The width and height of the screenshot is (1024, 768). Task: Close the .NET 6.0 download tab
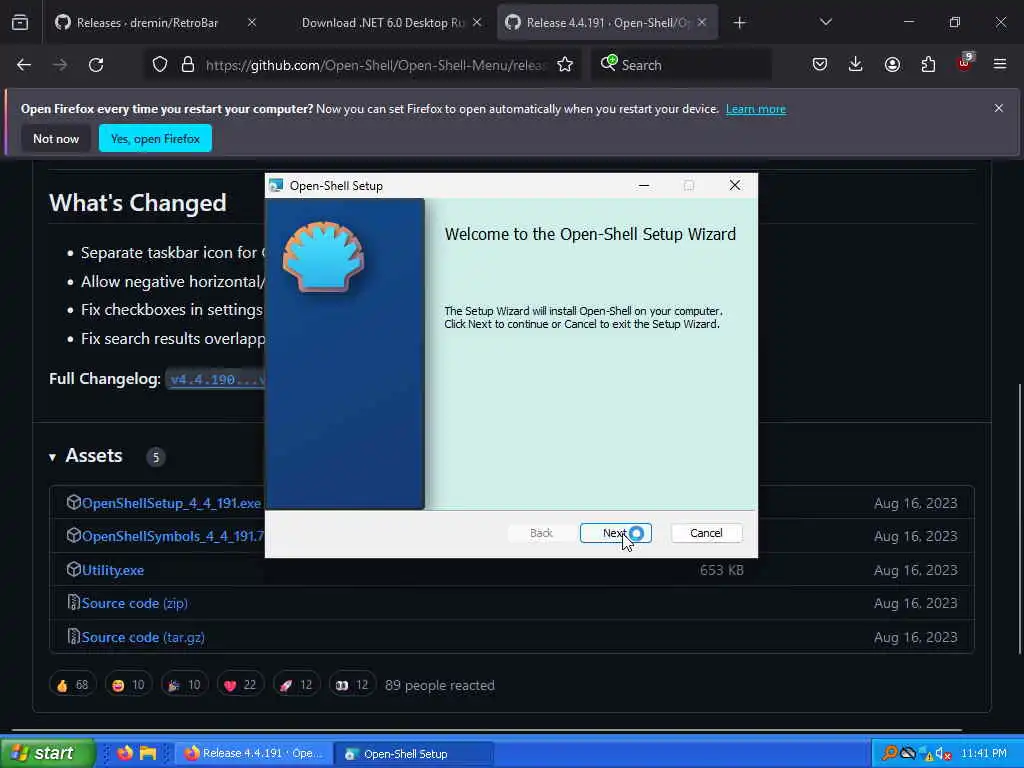tap(477, 22)
